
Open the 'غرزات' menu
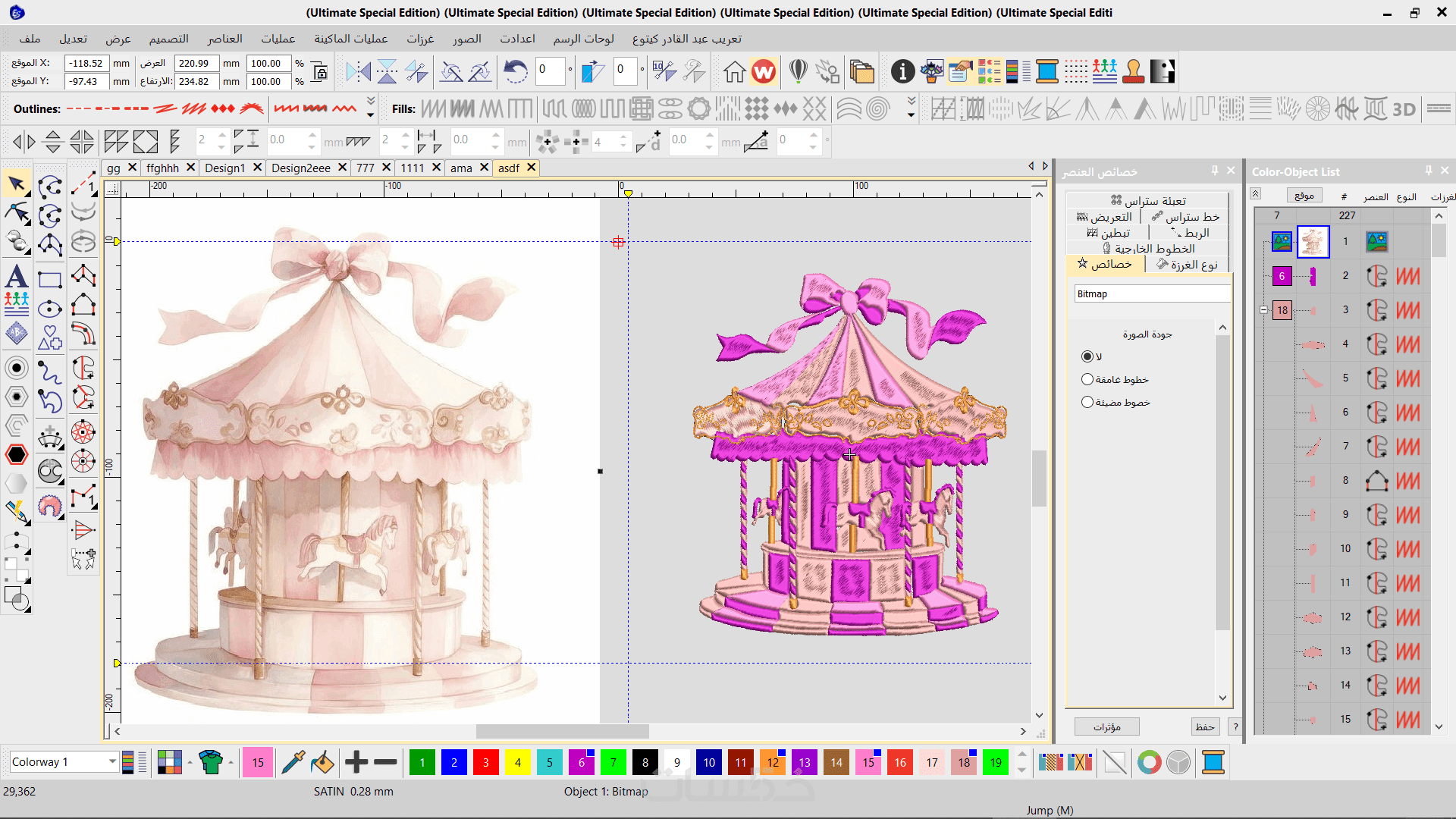pos(420,39)
